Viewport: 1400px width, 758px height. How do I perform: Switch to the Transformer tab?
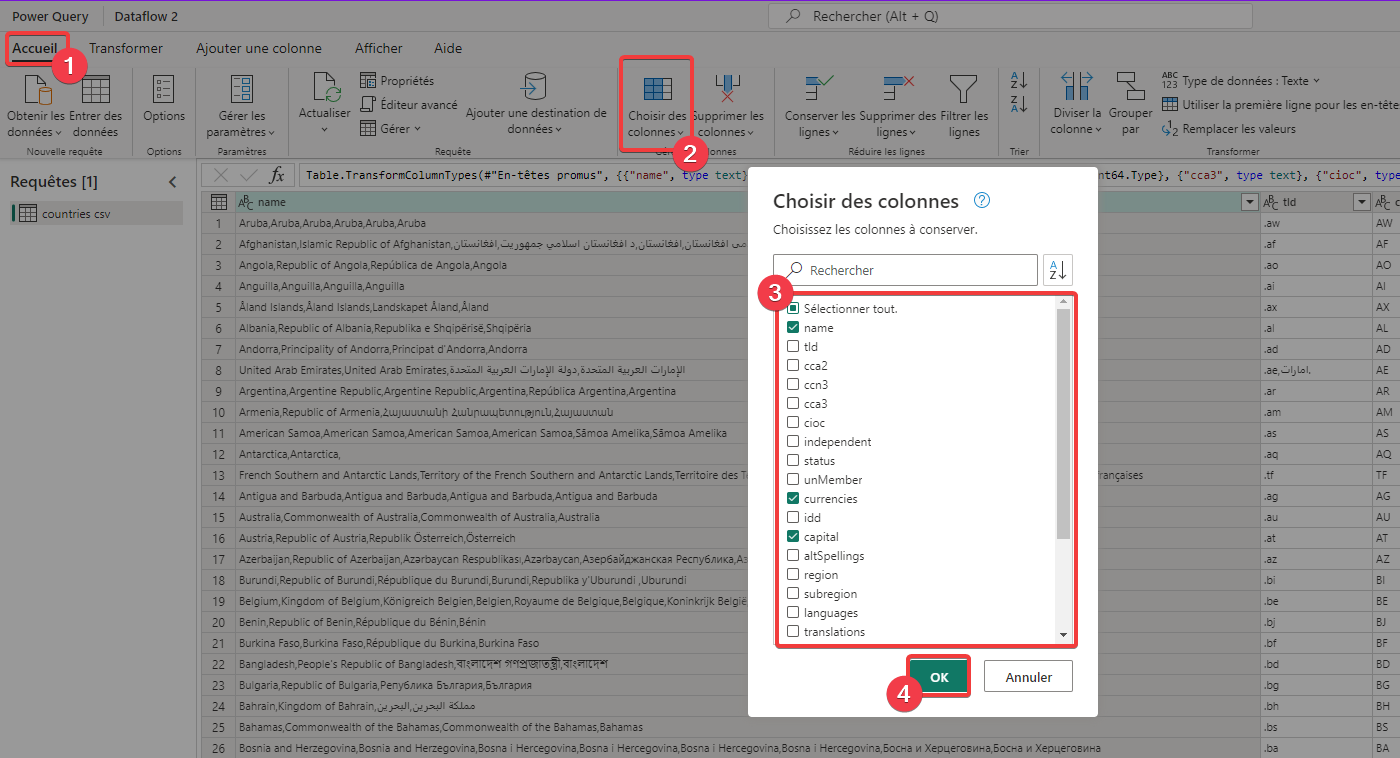(126, 48)
